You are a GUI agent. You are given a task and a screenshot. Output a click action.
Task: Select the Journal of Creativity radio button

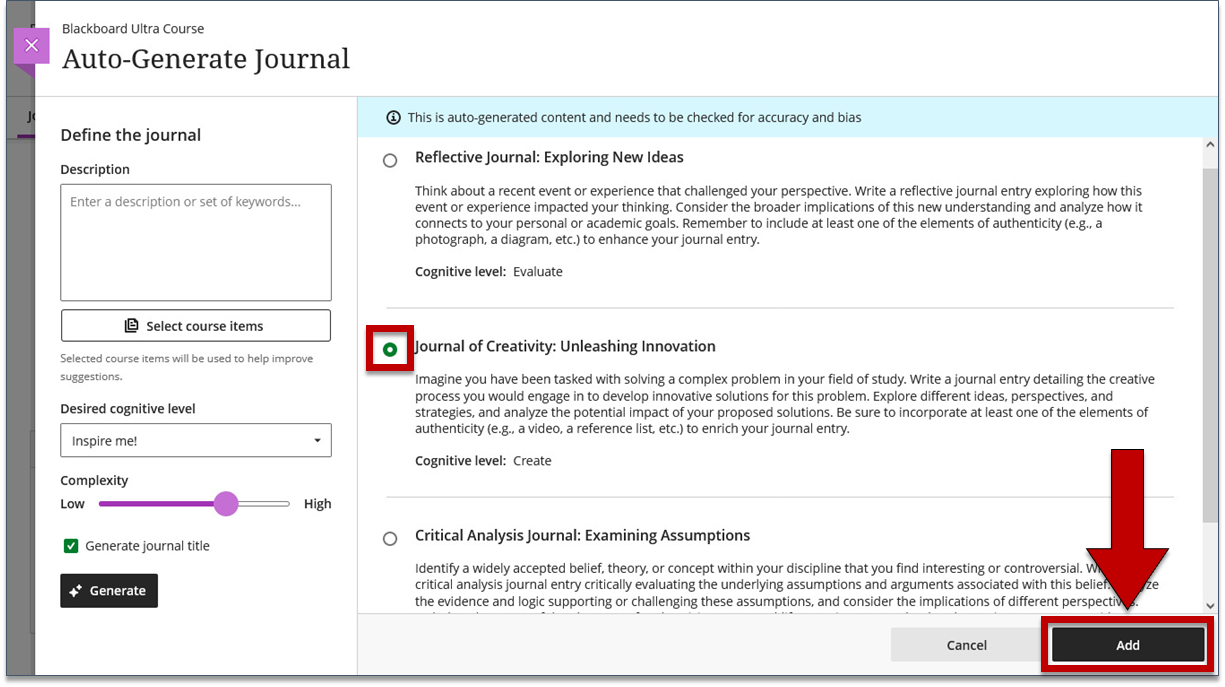(390, 349)
